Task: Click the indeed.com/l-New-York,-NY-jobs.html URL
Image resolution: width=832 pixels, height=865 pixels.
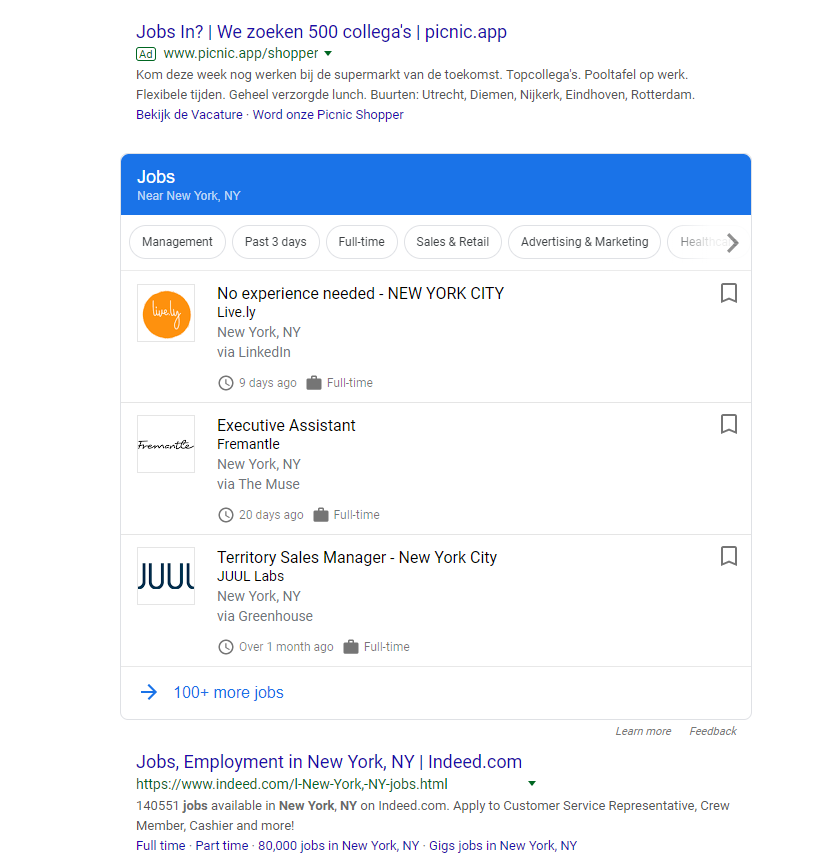Action: (292, 784)
